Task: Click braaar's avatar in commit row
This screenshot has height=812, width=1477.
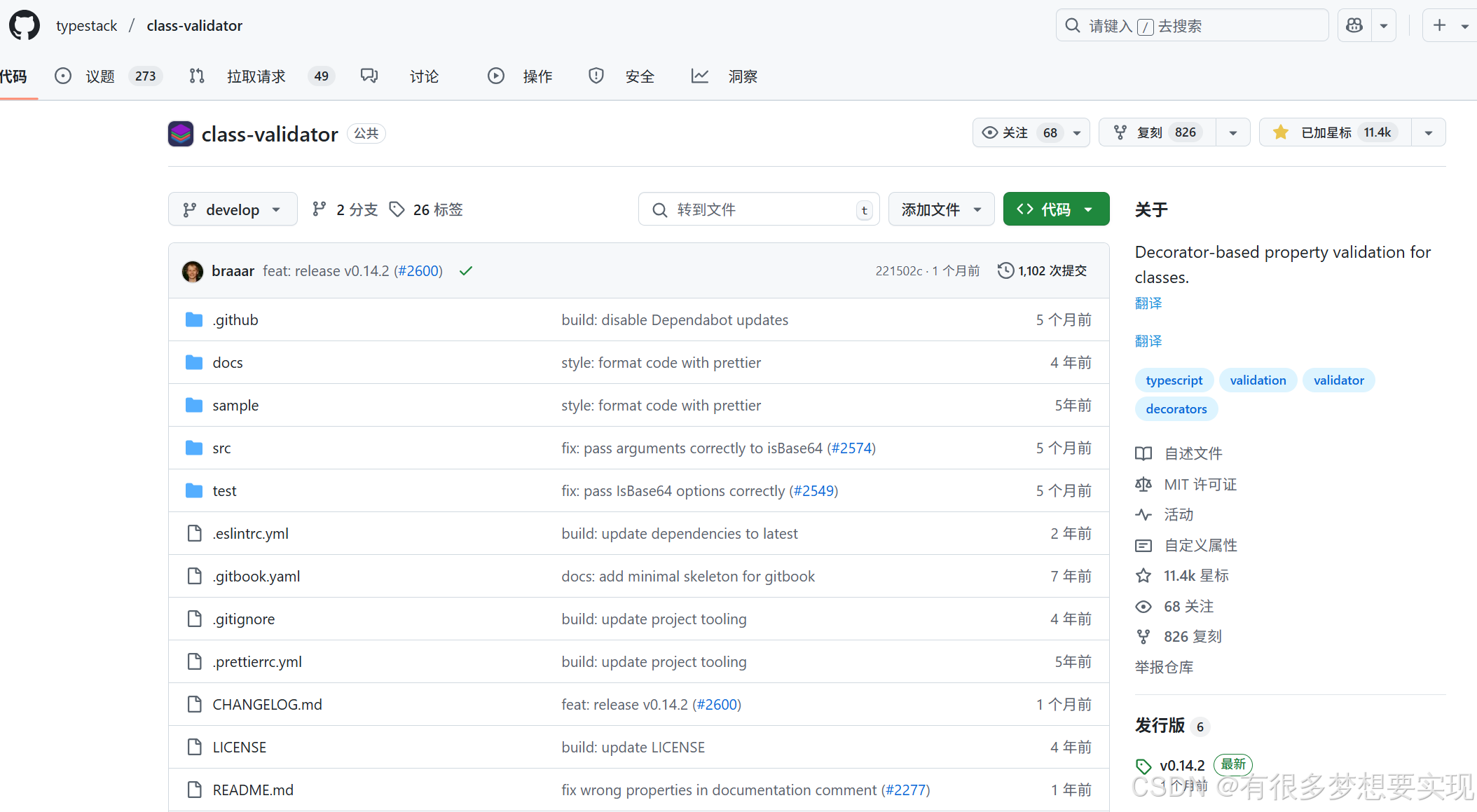Action: (x=193, y=271)
